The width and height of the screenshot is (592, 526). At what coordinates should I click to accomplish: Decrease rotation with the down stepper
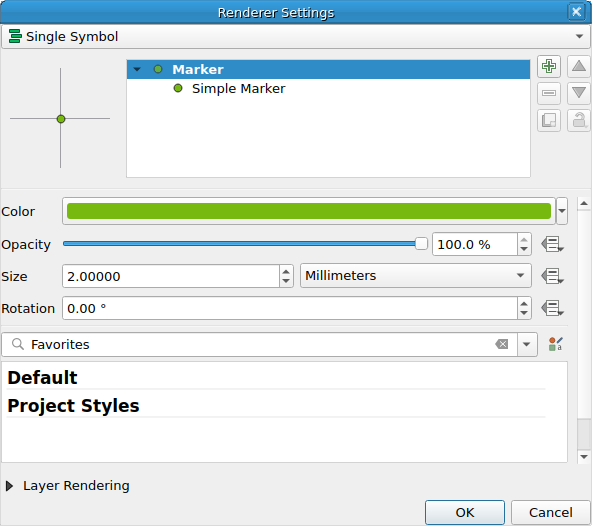pos(524,313)
